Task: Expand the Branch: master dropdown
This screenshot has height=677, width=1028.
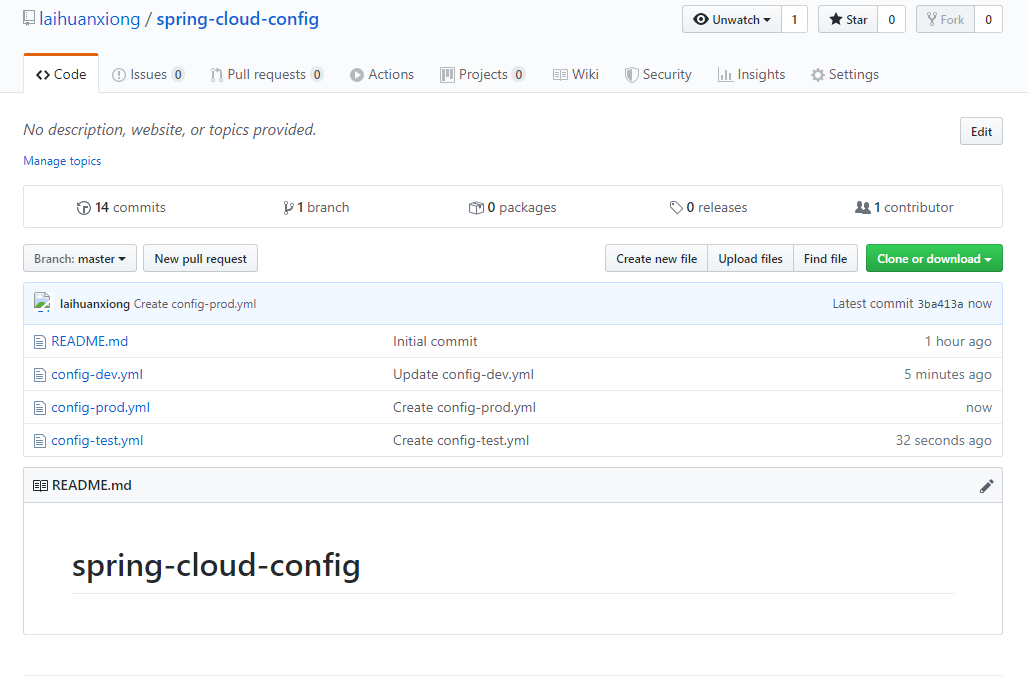Action: point(80,258)
